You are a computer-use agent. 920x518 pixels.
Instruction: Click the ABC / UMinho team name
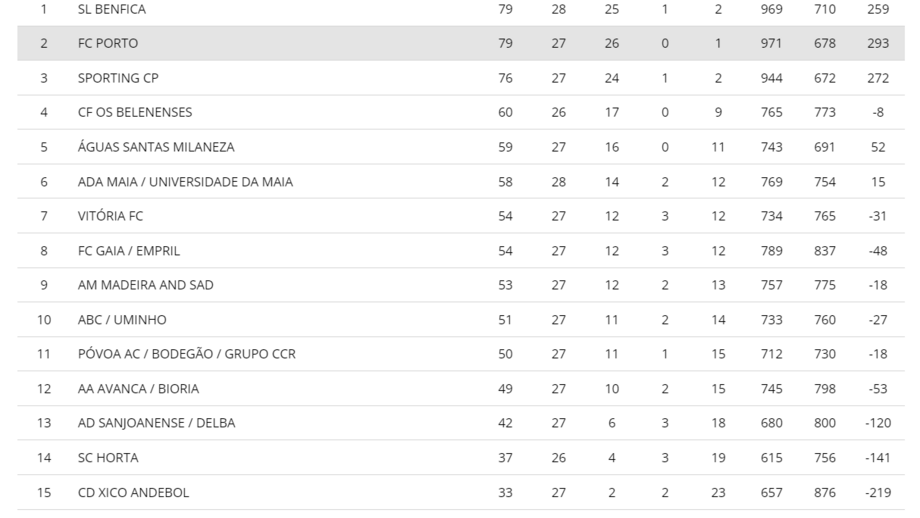click(x=122, y=320)
